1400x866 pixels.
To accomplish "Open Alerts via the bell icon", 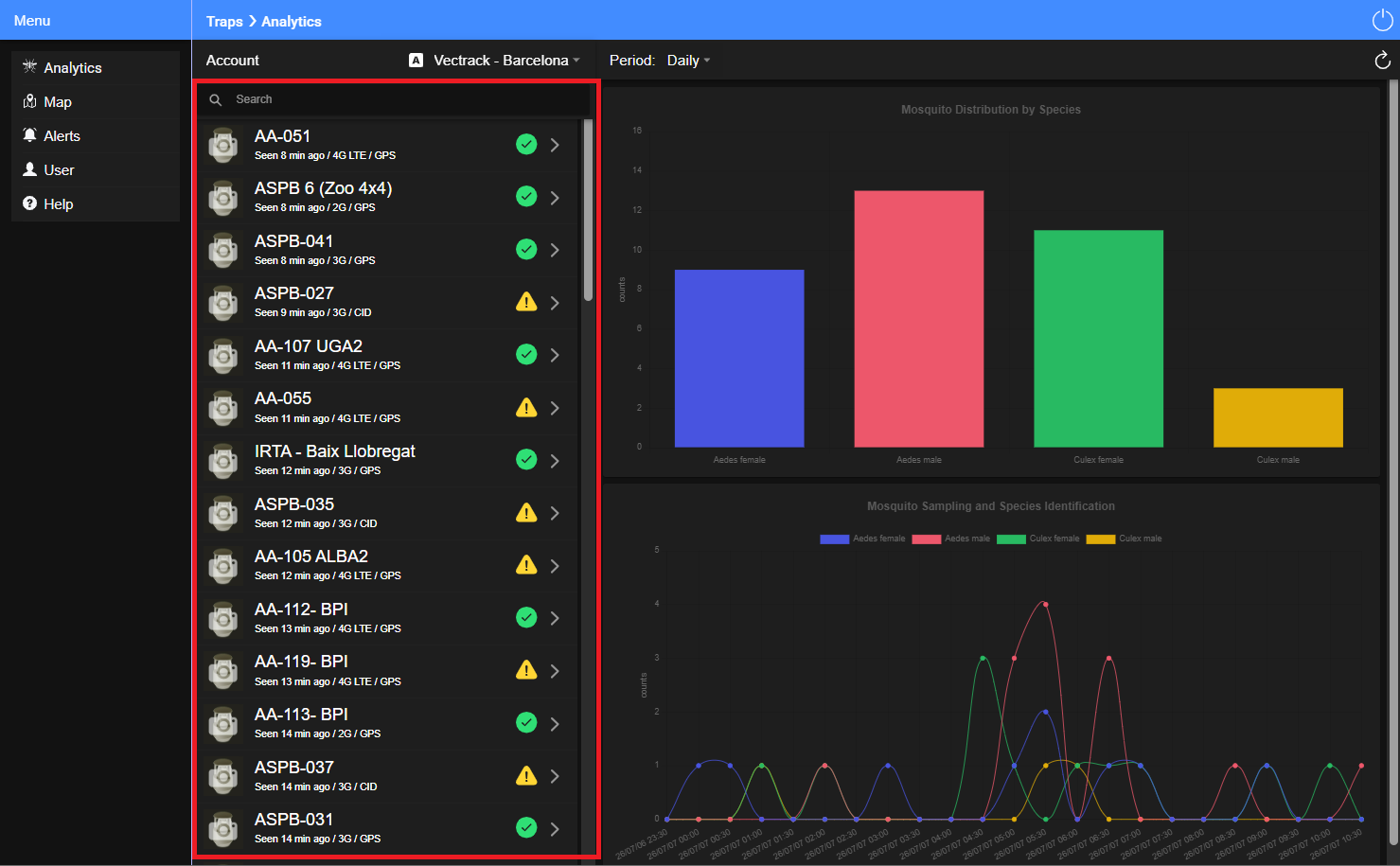I will coord(29,135).
